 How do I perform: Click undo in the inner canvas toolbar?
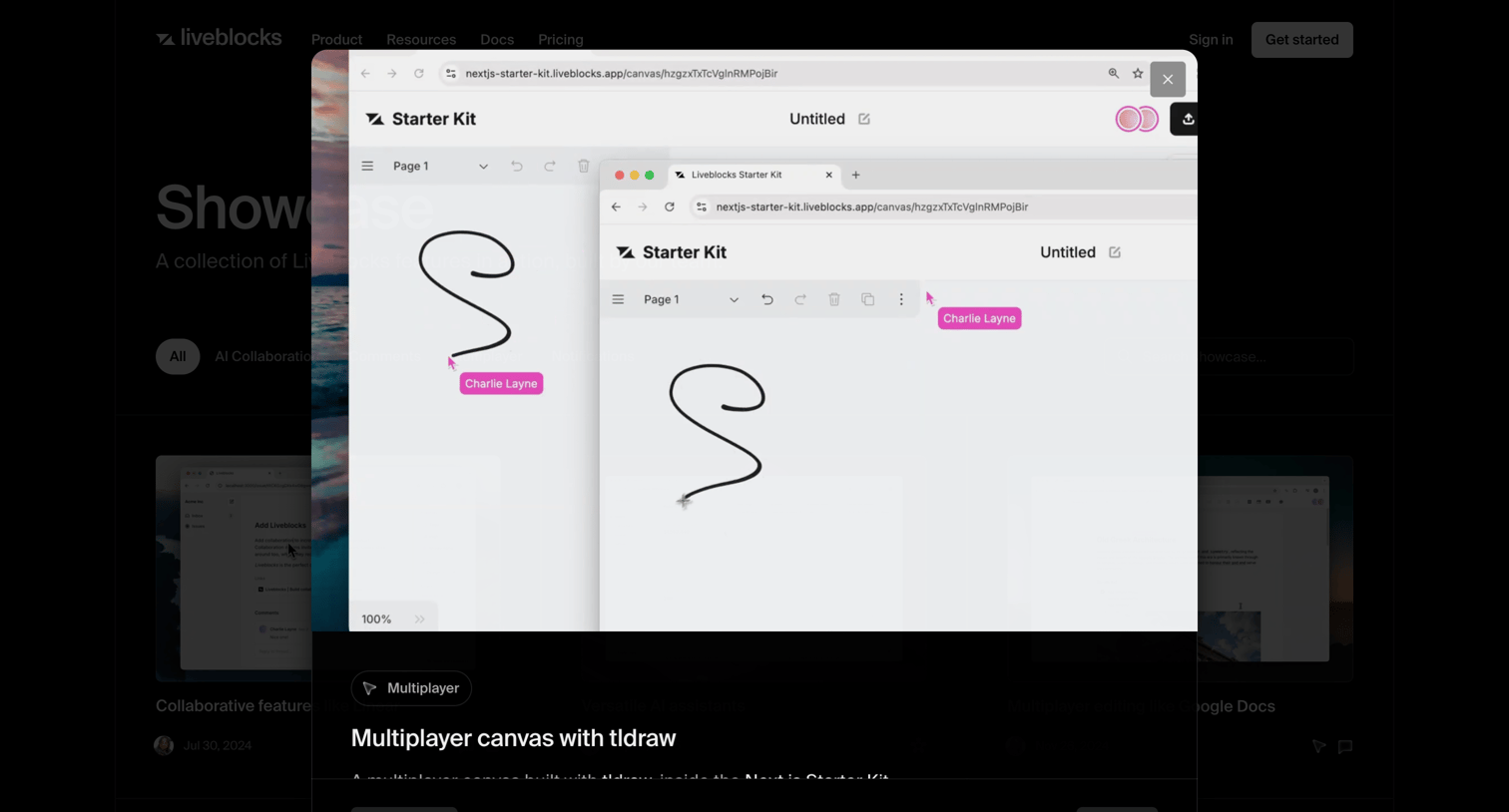(767, 299)
